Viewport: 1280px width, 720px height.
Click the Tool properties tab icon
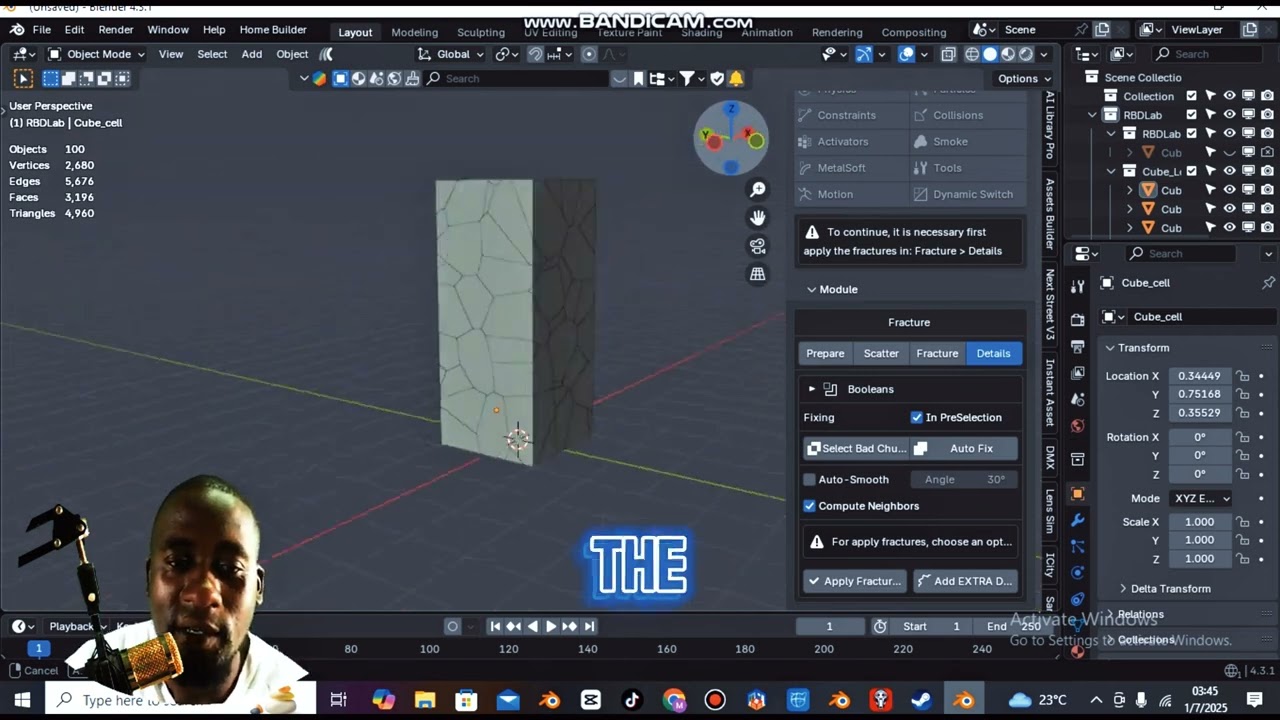[1077, 286]
